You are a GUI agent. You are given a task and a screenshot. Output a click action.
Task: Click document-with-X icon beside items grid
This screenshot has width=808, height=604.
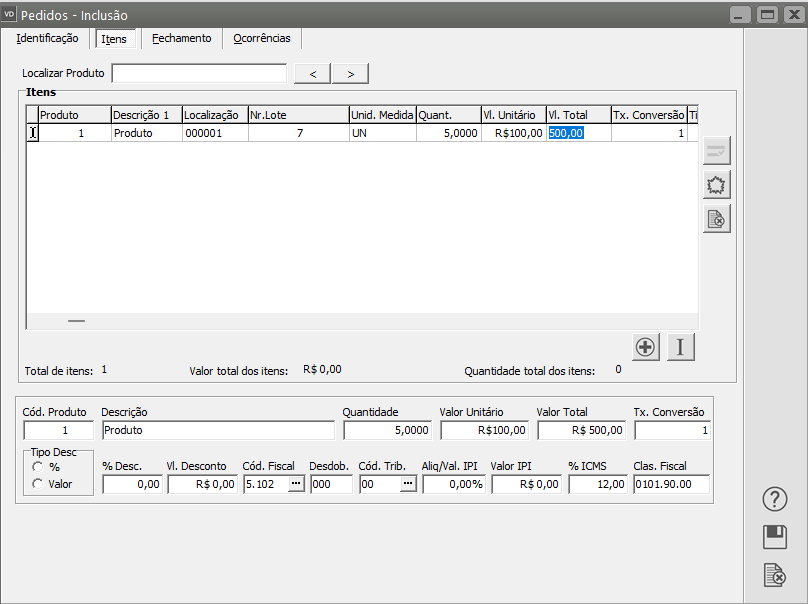(x=717, y=219)
